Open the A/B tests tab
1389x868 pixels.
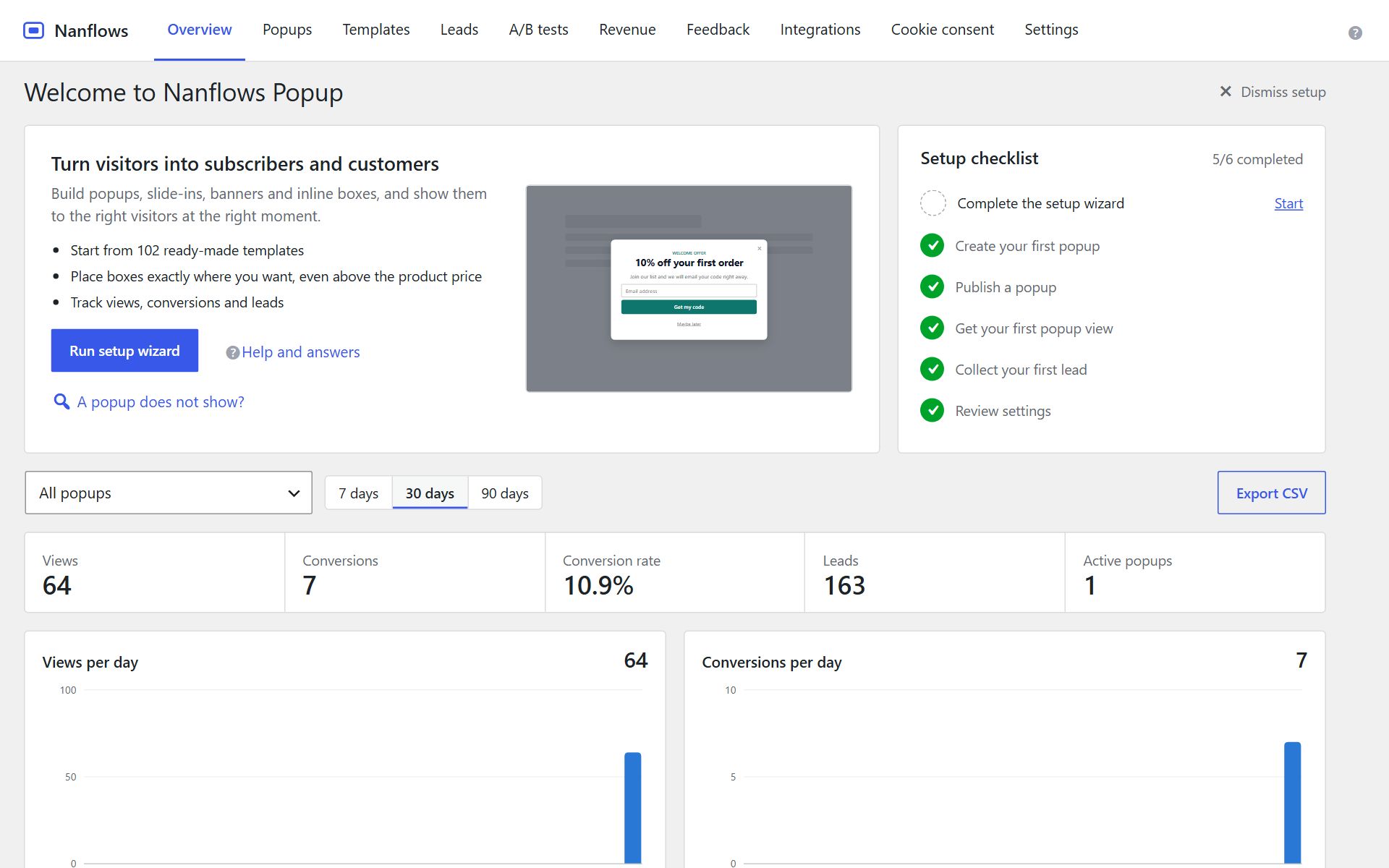538,30
